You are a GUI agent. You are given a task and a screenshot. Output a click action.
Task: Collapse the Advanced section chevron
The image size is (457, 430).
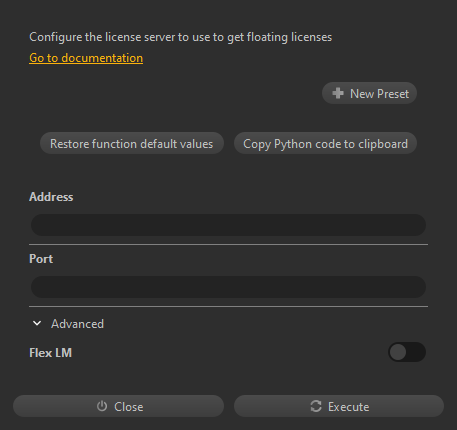pos(37,323)
